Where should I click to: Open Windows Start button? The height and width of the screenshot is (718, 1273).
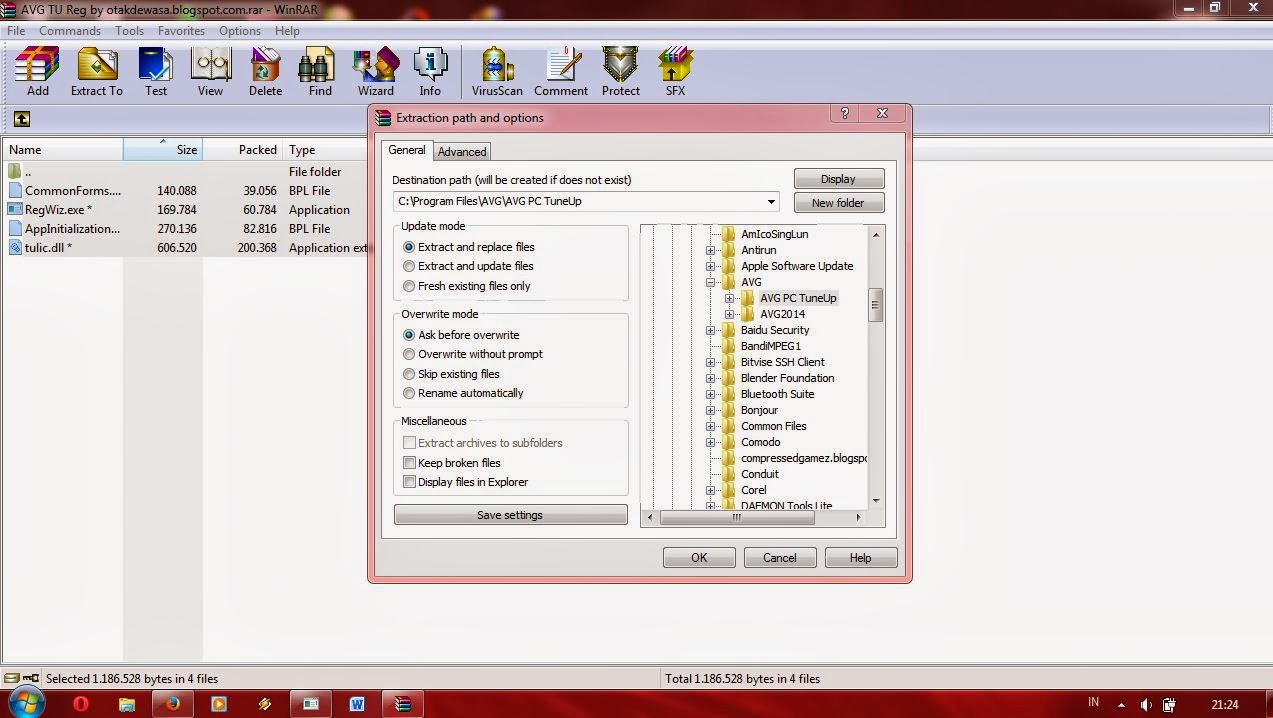click(x=27, y=704)
